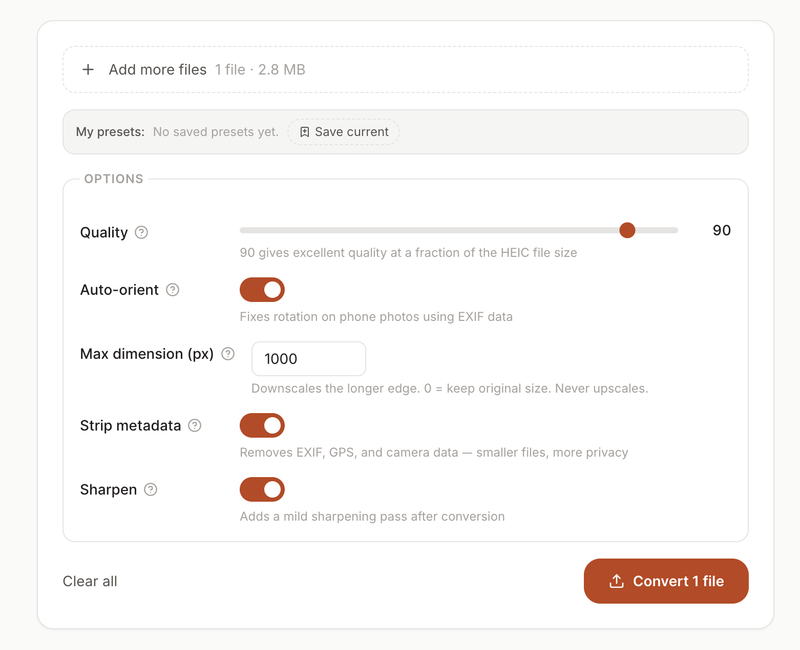Open the Max dimension help question-mark icon
800x650 pixels.
click(228, 354)
